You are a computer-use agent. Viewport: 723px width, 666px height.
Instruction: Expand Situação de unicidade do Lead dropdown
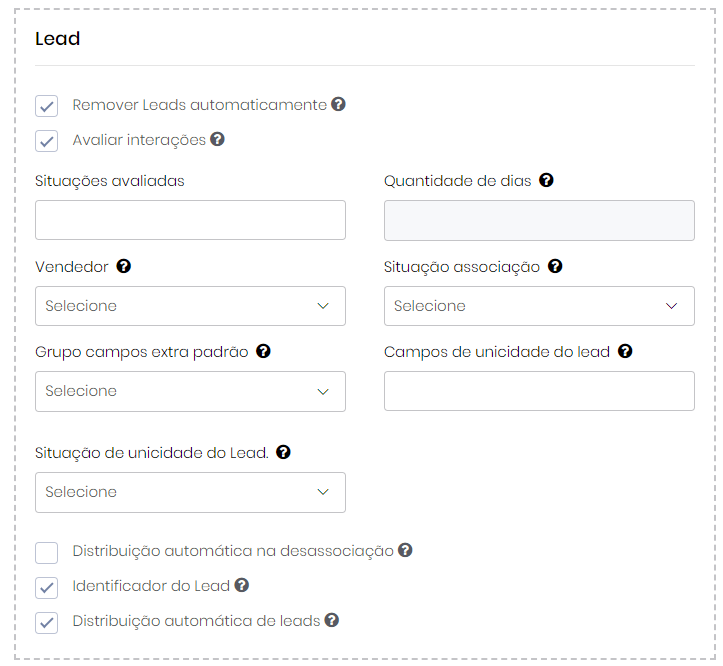pyautogui.click(x=190, y=492)
